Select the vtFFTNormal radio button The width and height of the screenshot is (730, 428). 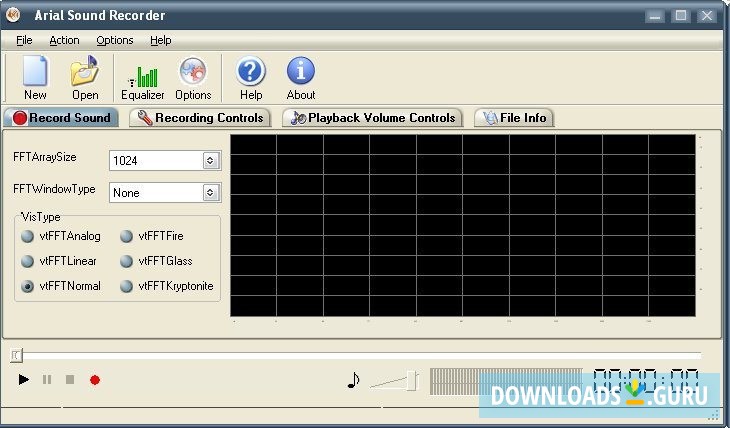[x=27, y=286]
